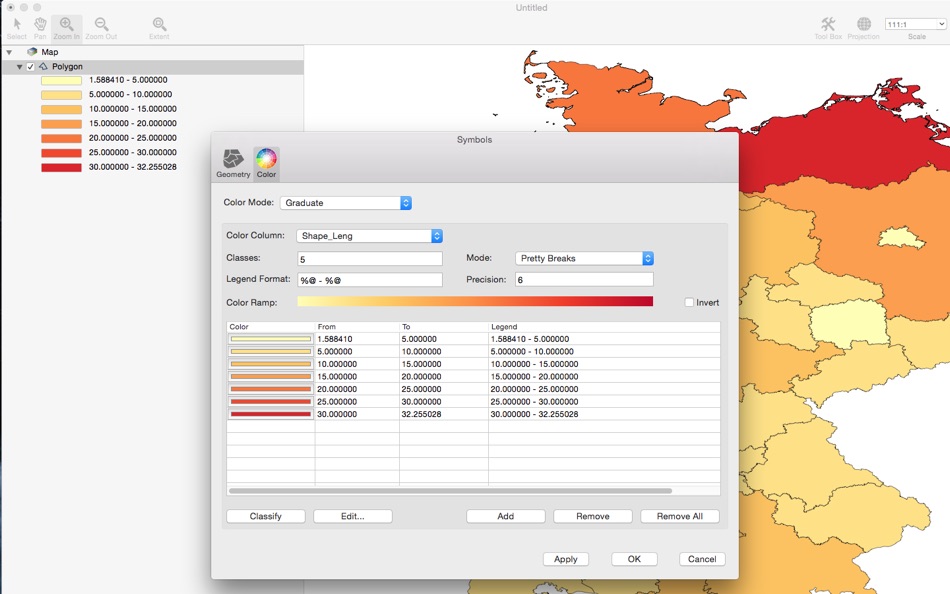Click the Classify button

(x=265, y=516)
